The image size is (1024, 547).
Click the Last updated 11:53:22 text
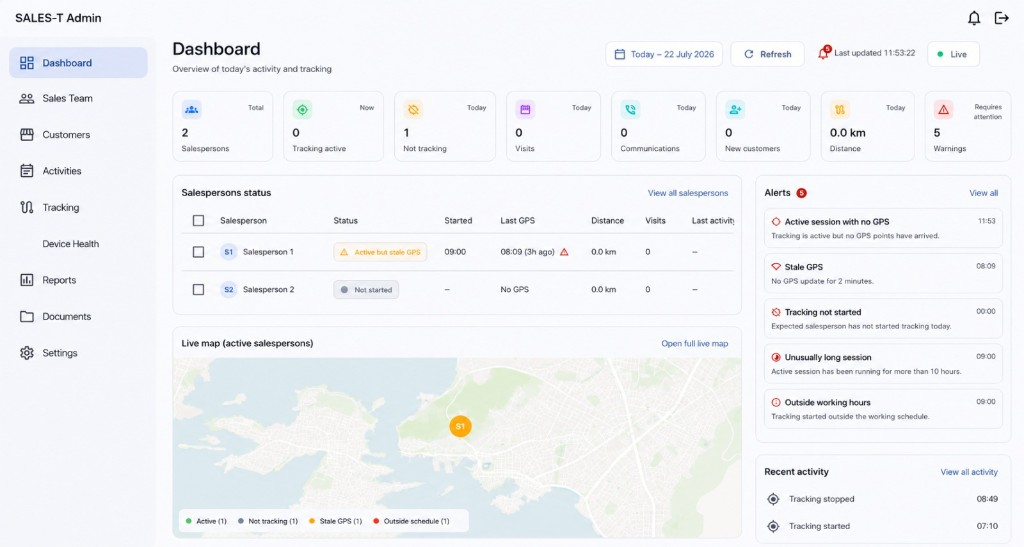point(874,53)
